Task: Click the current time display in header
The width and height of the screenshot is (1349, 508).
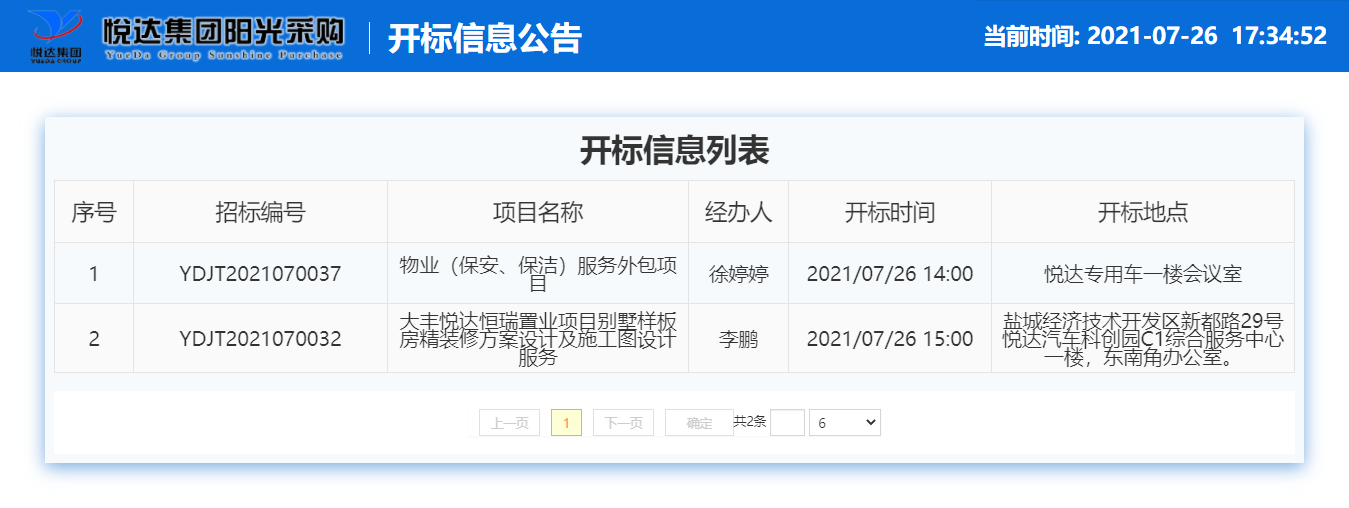Action: tap(1154, 36)
